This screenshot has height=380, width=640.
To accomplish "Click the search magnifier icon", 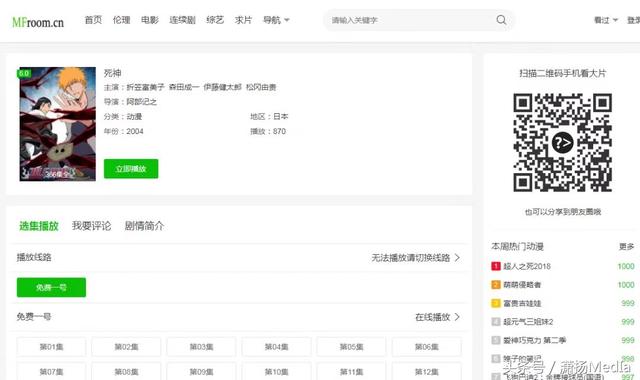I will pos(501,20).
